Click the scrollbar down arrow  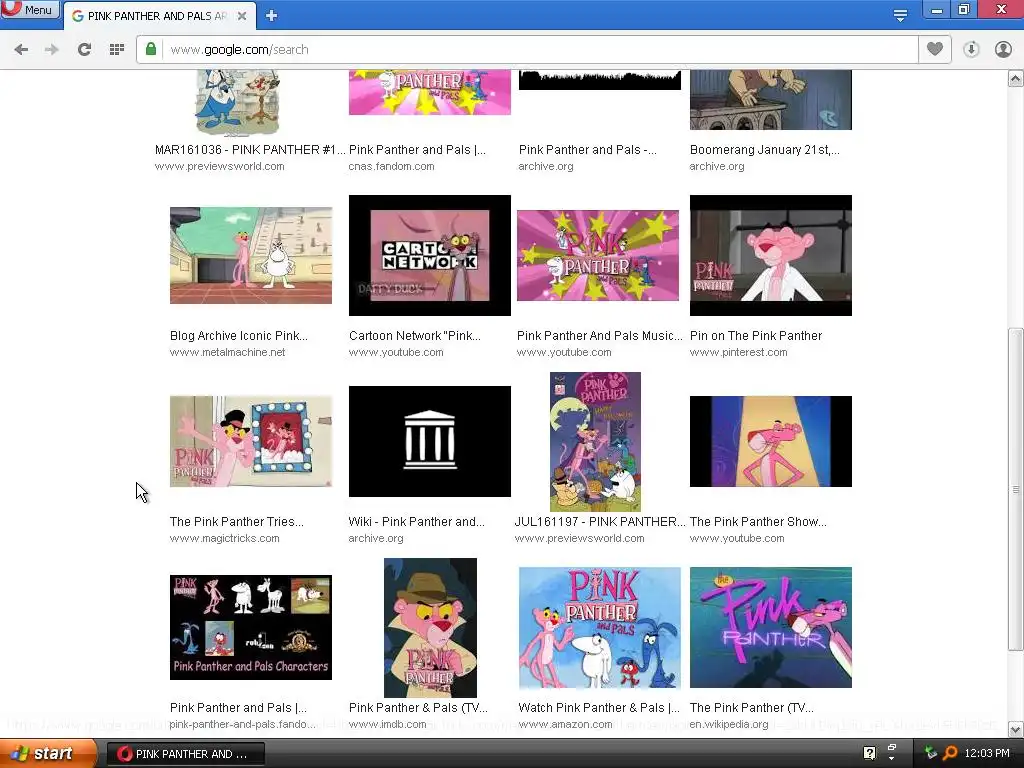[x=1016, y=729]
